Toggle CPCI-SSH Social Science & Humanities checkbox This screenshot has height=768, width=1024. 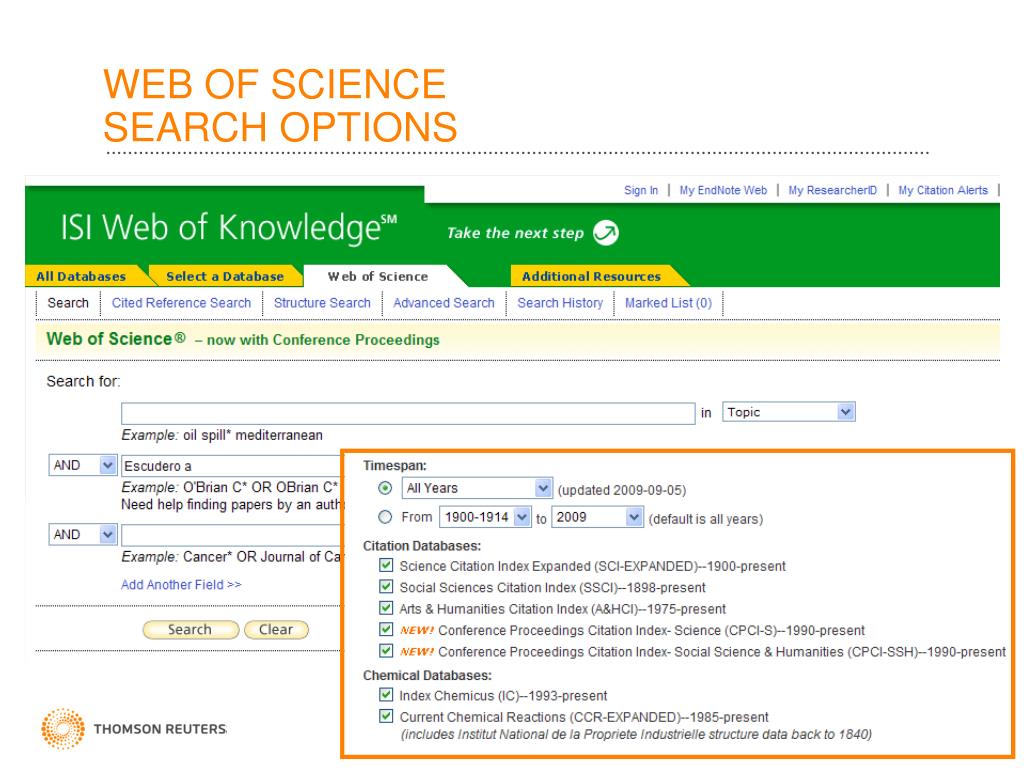pos(386,651)
